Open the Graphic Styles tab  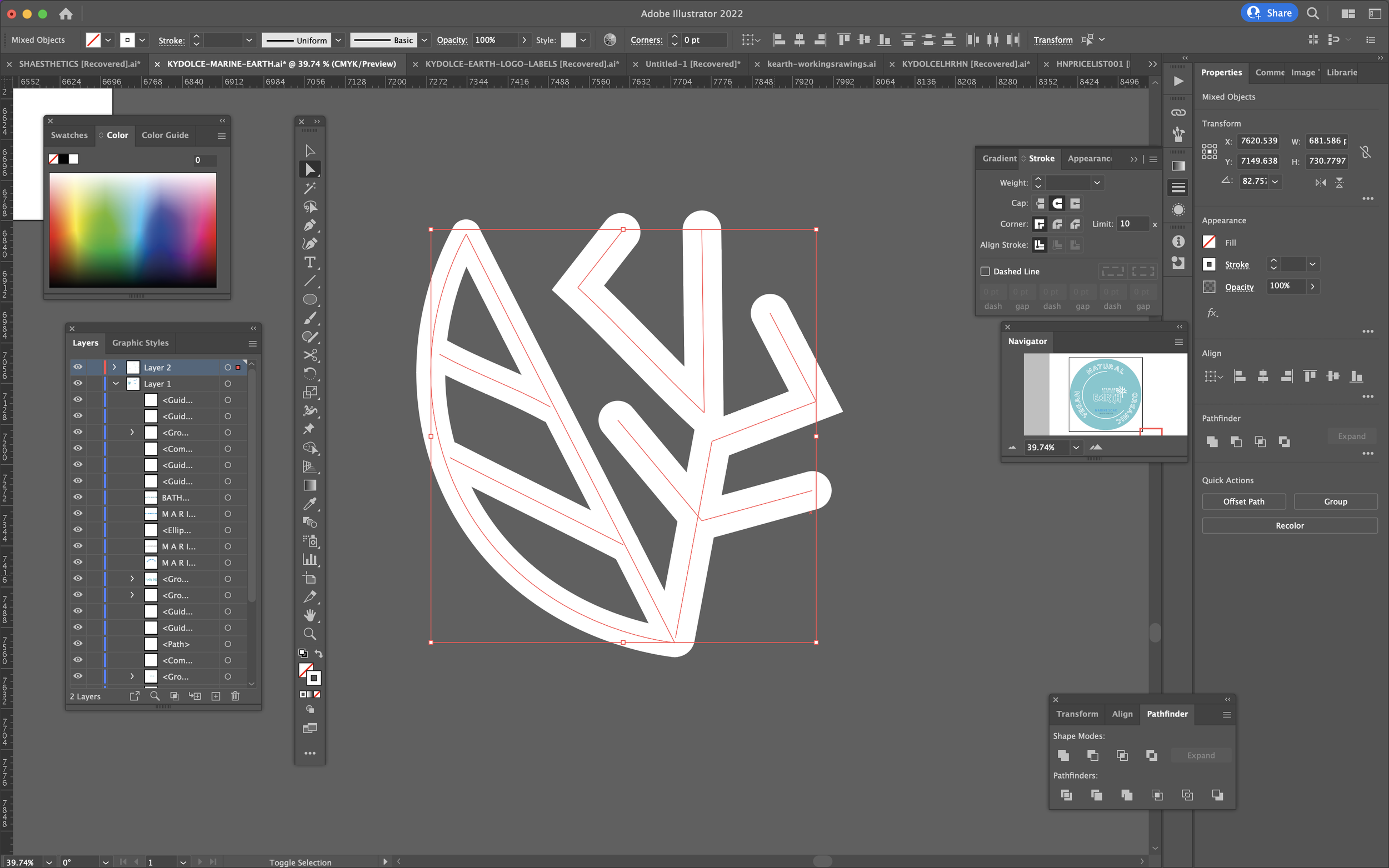pyautogui.click(x=140, y=343)
